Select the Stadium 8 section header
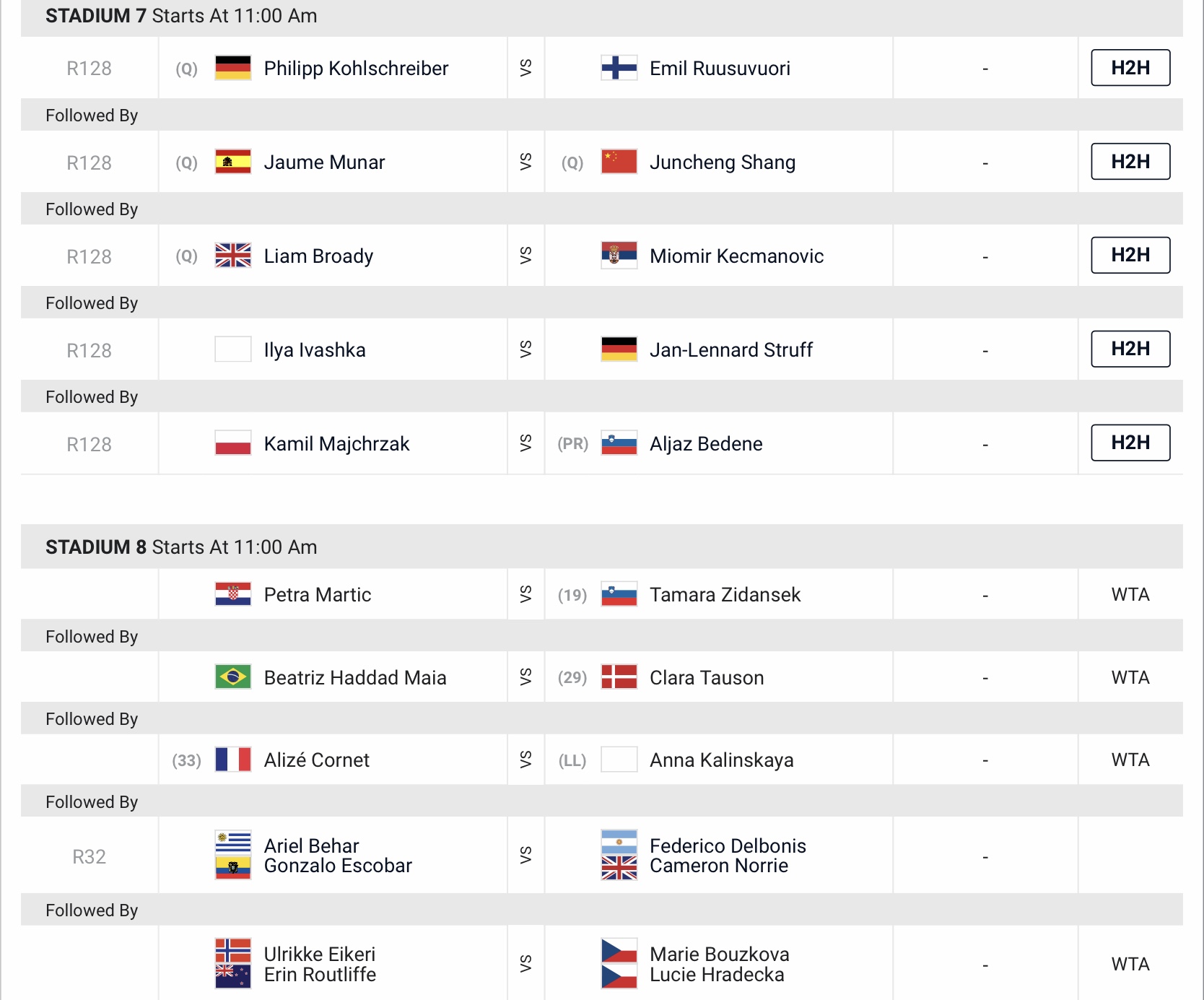1204x1000 pixels. click(602, 547)
